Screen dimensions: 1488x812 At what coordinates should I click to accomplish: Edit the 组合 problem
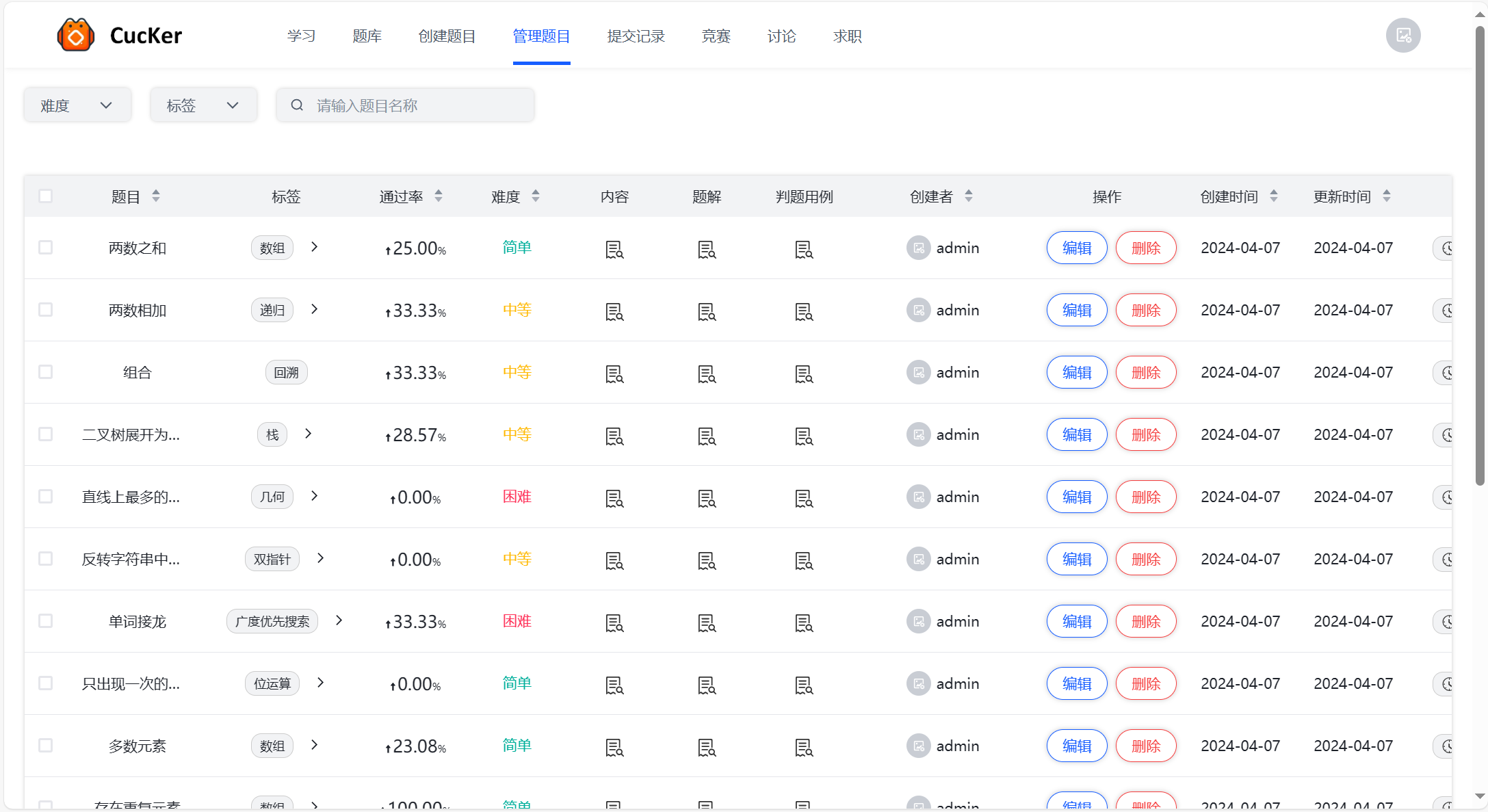1077,372
